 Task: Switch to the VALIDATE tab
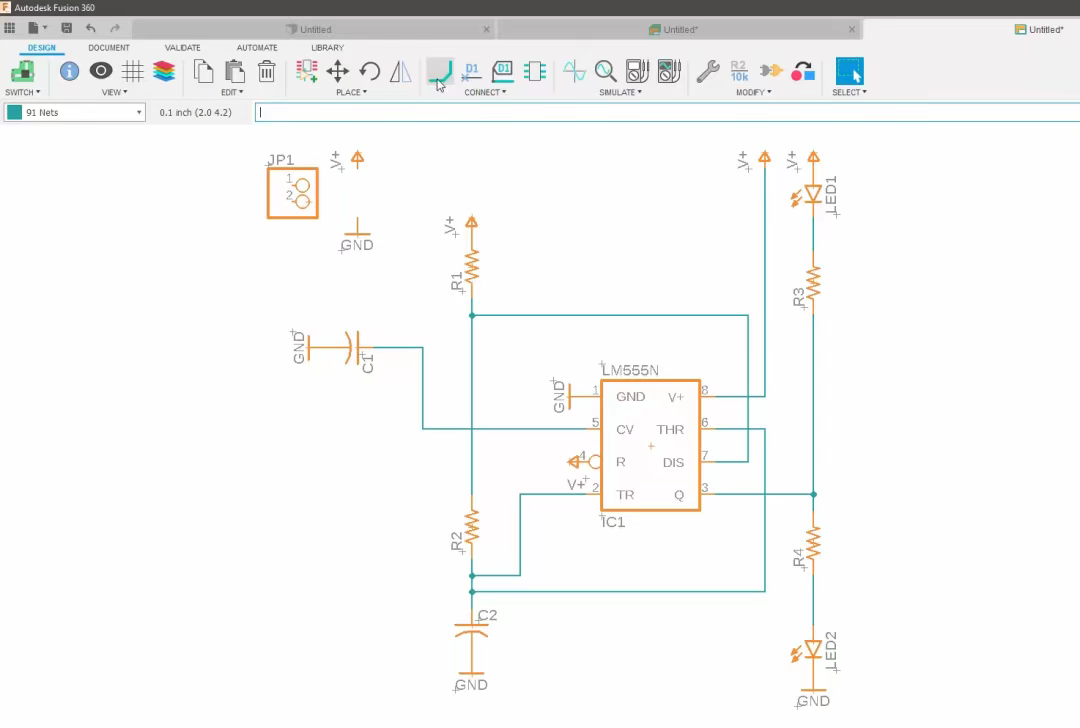(x=182, y=47)
